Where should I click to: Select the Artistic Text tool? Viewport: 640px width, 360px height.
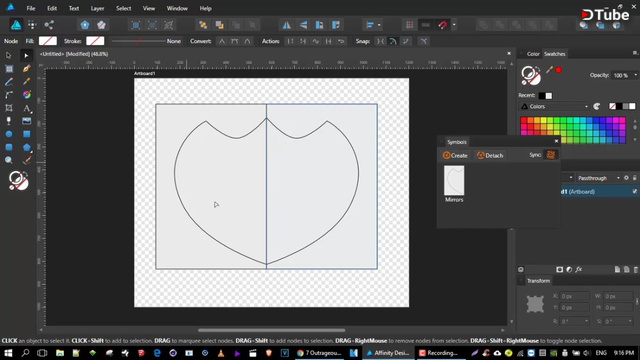27,108
